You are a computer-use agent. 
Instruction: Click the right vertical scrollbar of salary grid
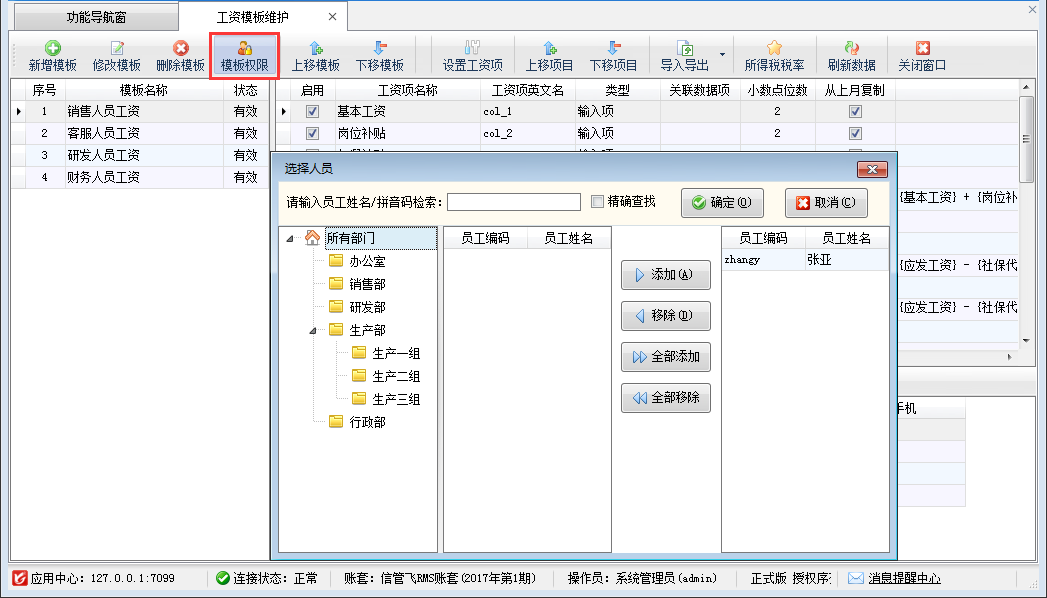(x=1026, y=220)
